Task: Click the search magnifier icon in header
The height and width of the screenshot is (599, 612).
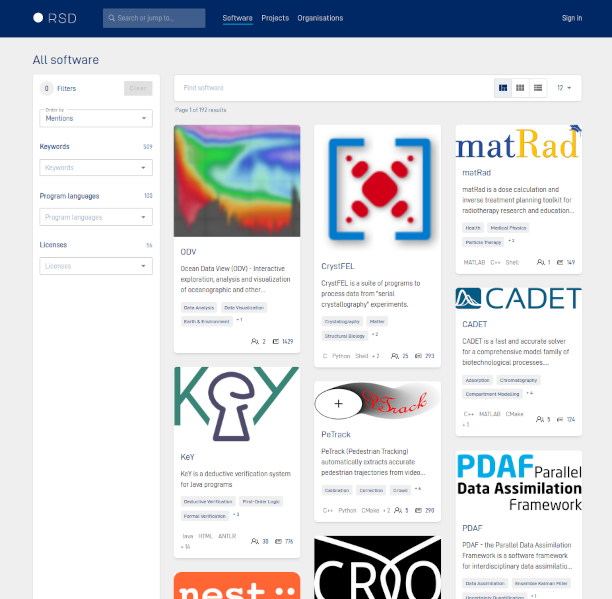Action: point(112,18)
